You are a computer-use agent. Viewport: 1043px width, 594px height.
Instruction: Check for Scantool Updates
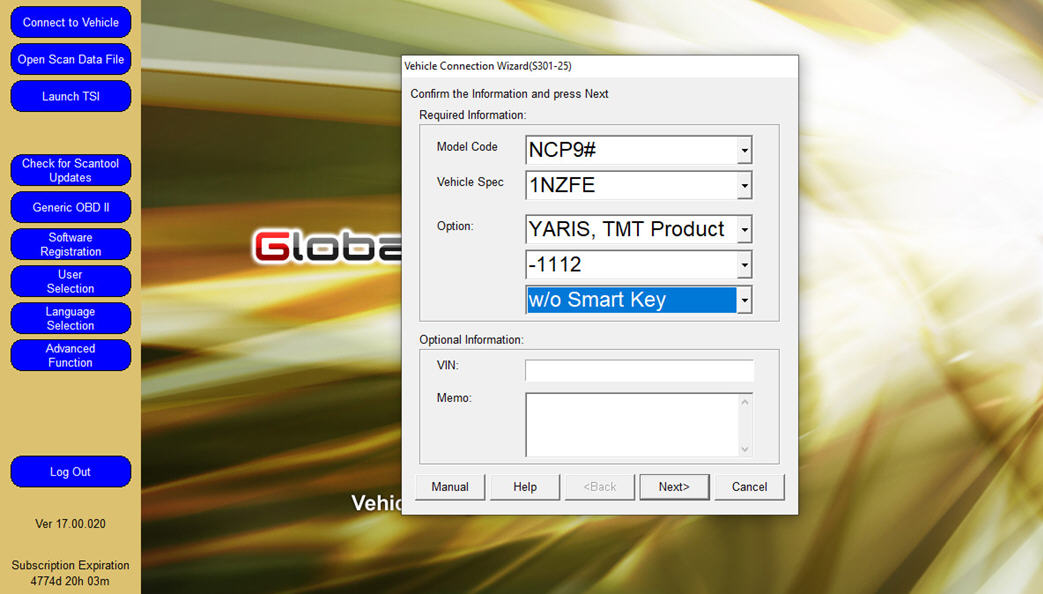point(71,170)
